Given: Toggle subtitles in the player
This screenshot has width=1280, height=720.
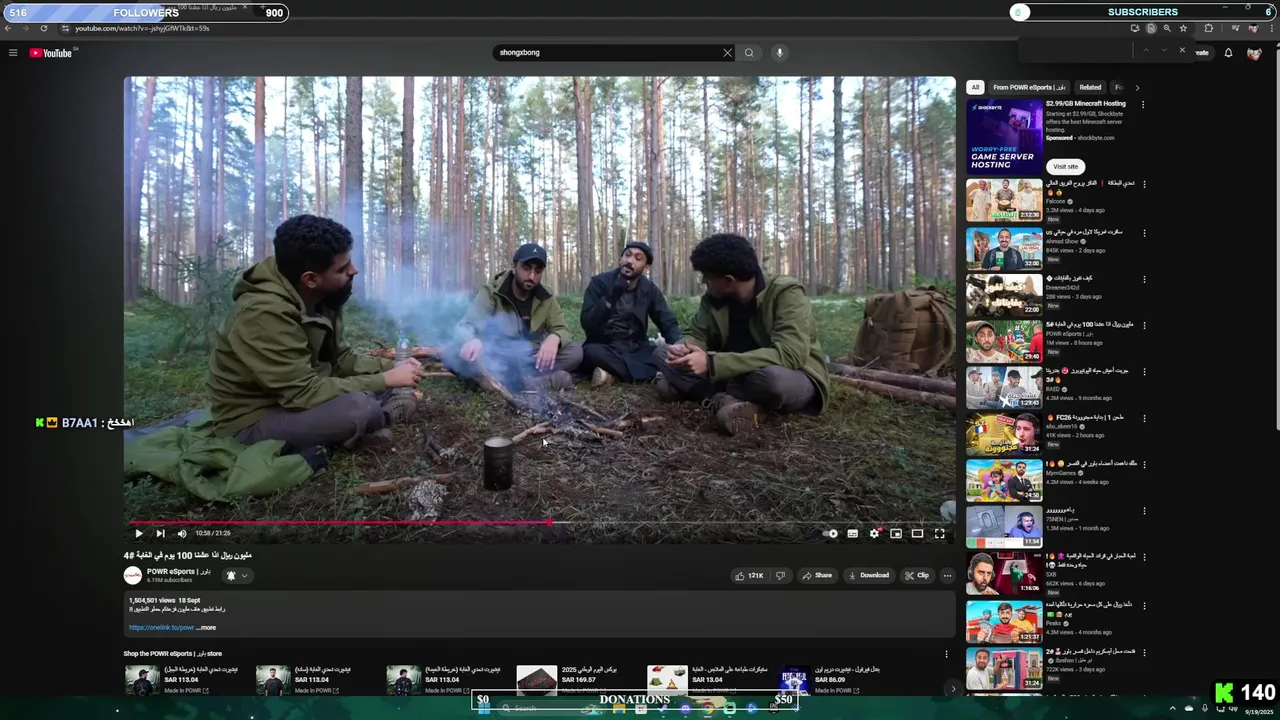Looking at the screenshot, I should 852,533.
